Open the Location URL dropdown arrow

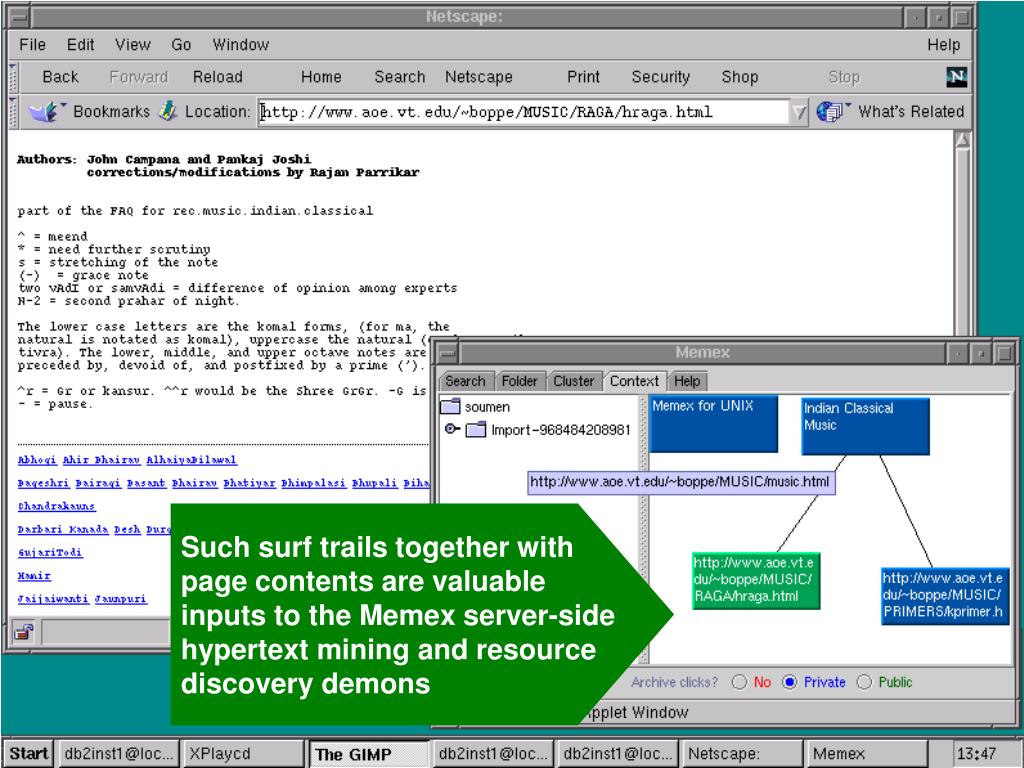click(x=799, y=112)
